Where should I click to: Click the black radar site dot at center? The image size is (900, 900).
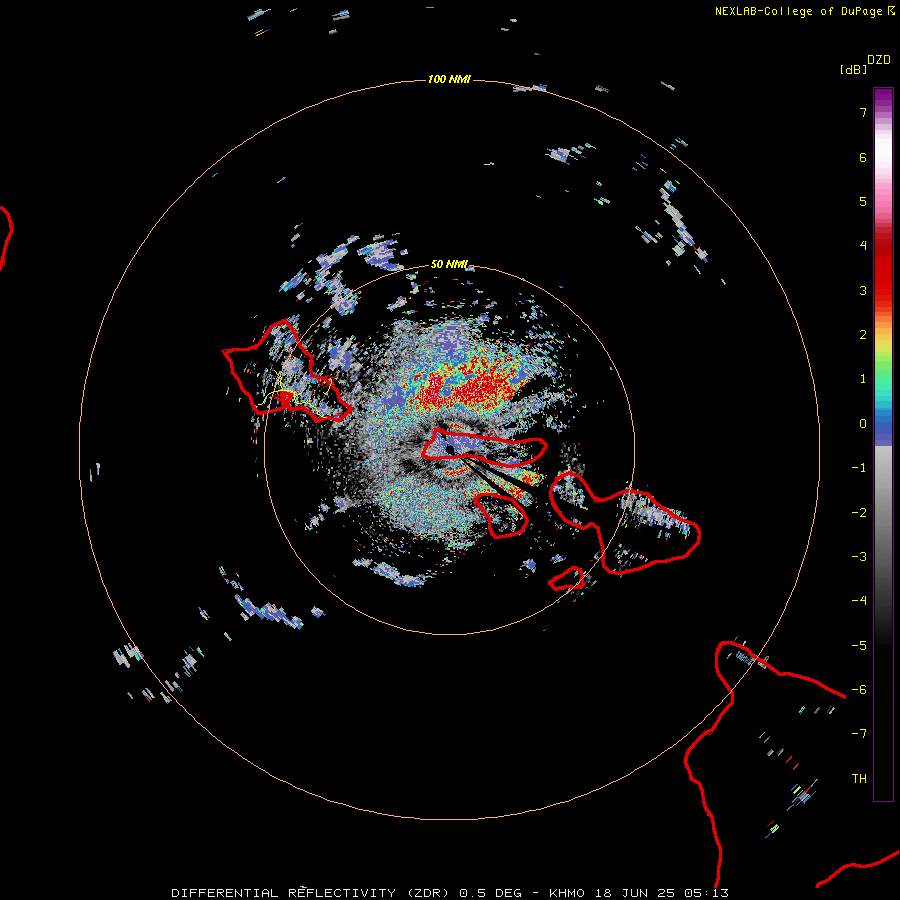tap(450, 449)
